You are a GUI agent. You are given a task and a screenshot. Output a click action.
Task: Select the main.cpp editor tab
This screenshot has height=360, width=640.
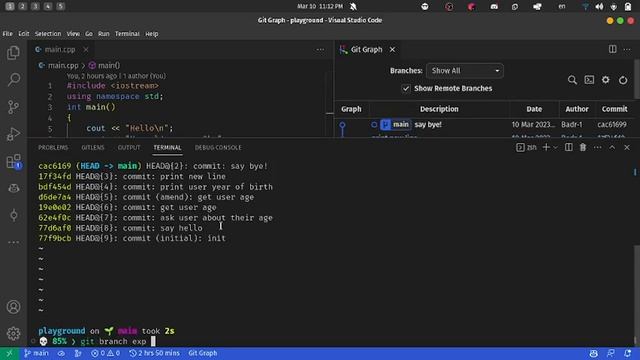pyautogui.click(x=60, y=49)
